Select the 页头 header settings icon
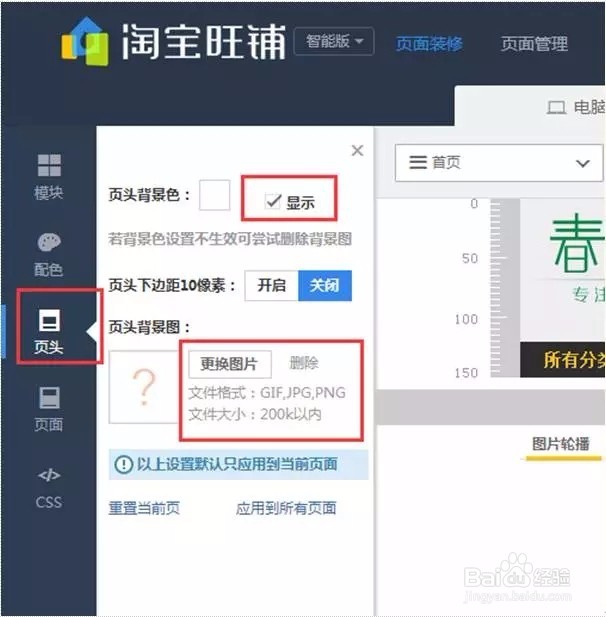Viewport: 606px width, 617px height. pyautogui.click(x=49, y=320)
